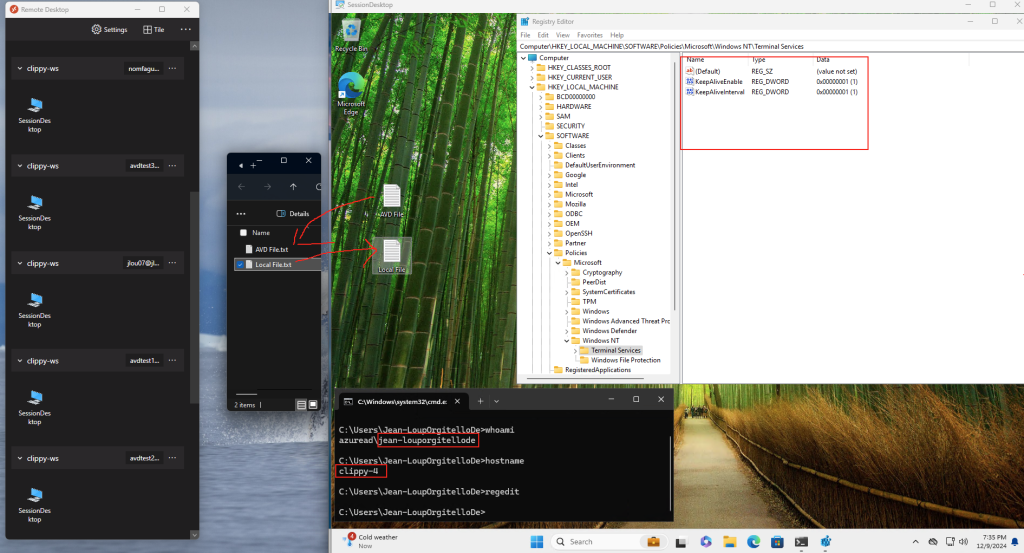1024x553 pixels.
Task: Collapse the Policies registry key
Action: (x=550, y=253)
